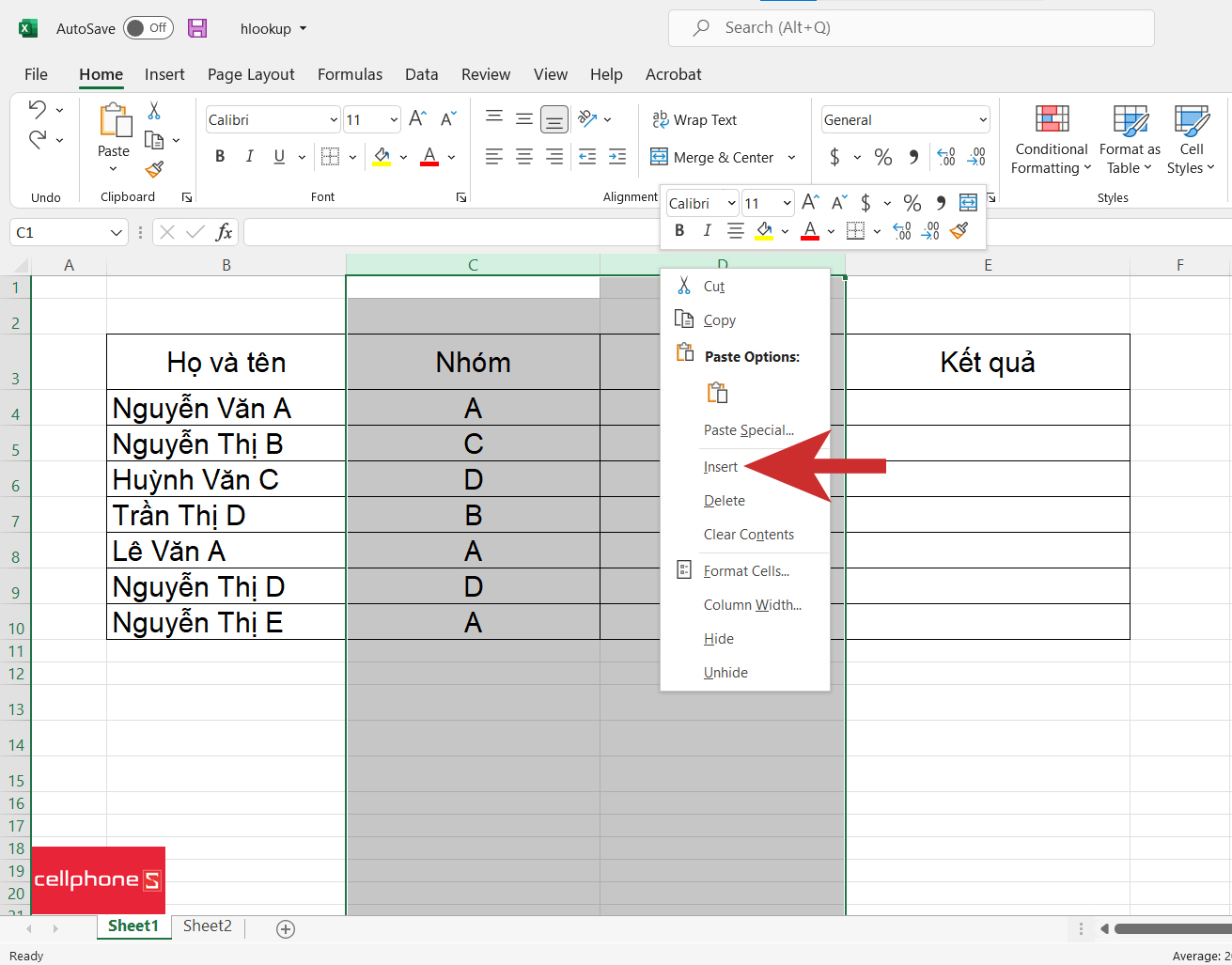Open the Name Box dropdown
This screenshot has width=1232, height=965.
pyautogui.click(x=117, y=232)
